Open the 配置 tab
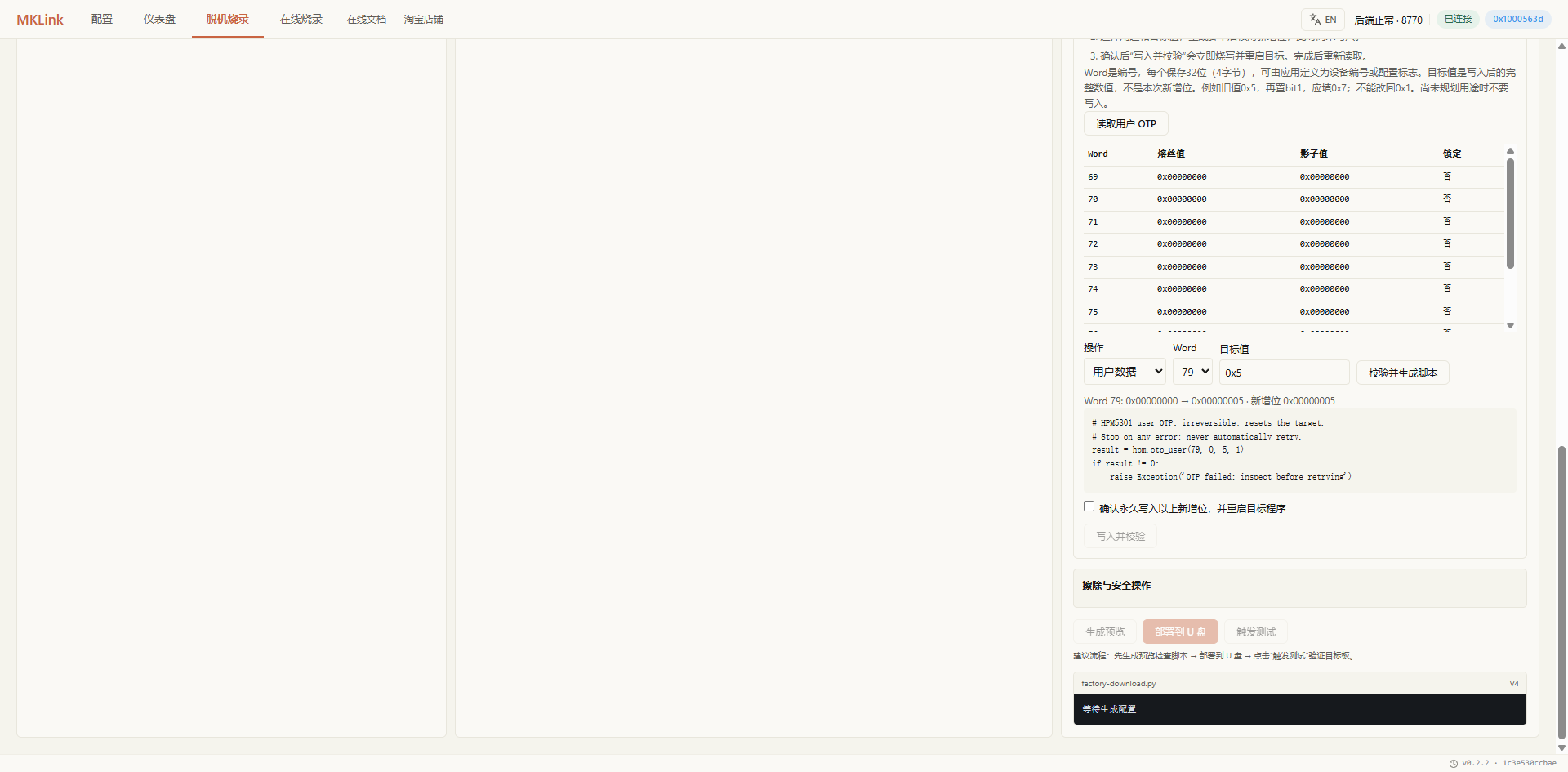The image size is (1568, 772). point(102,19)
